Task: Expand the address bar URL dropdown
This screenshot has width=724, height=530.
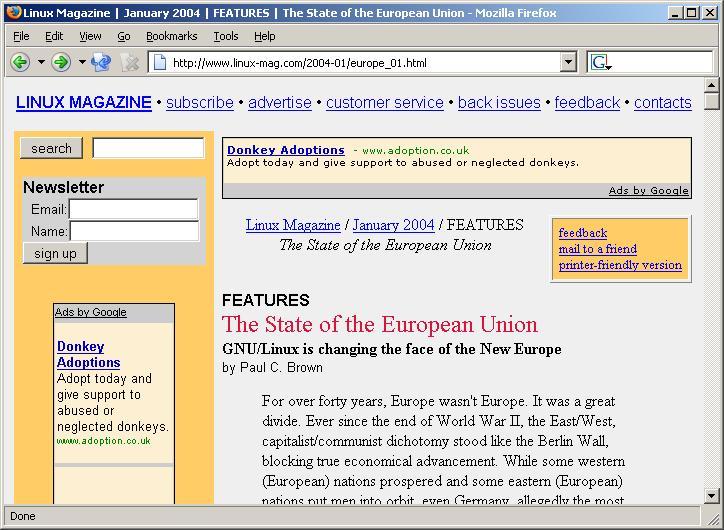Action: click(568, 62)
